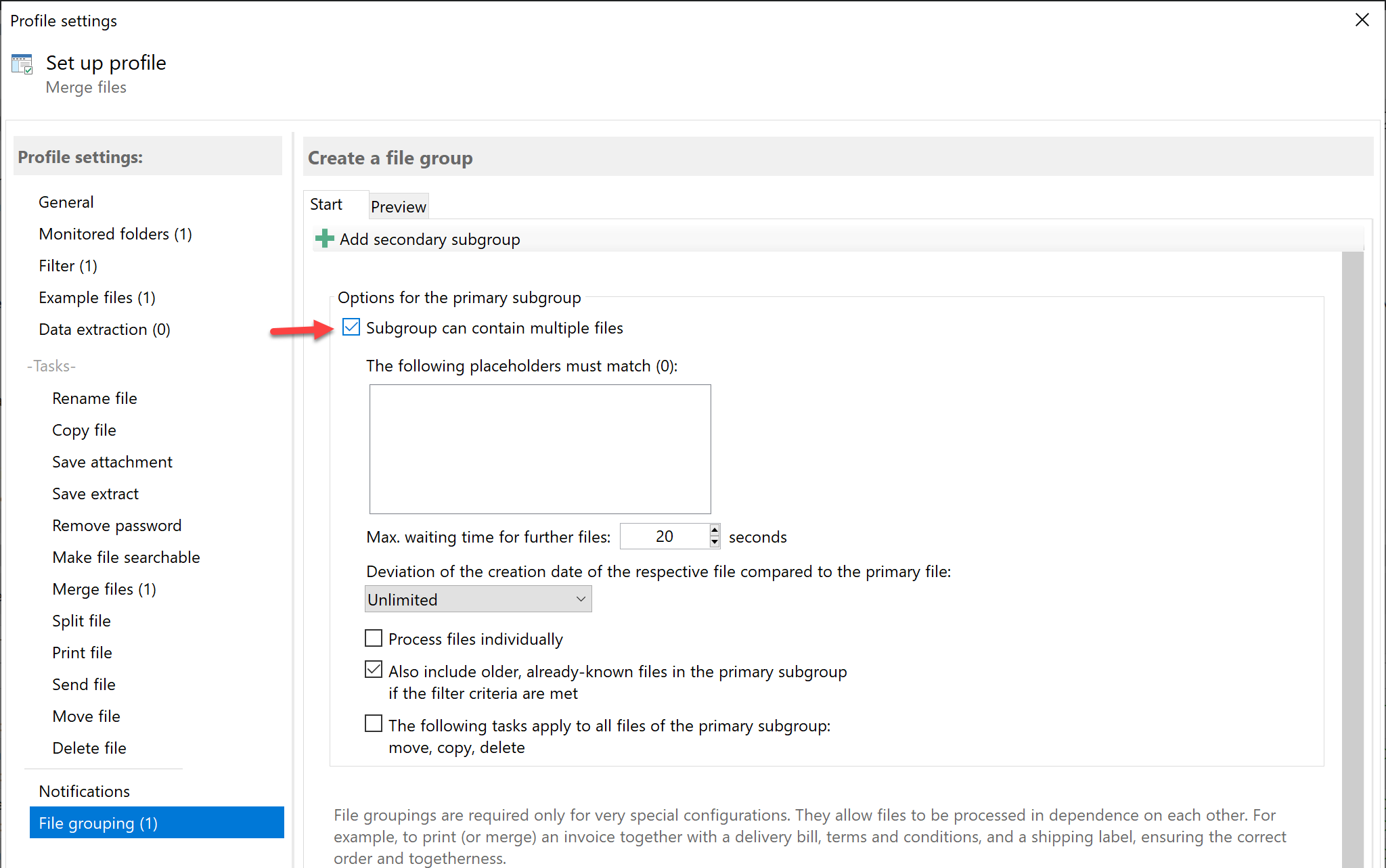This screenshot has height=868, width=1386.
Task: Disable also include older known files checkbox
Action: (x=374, y=672)
